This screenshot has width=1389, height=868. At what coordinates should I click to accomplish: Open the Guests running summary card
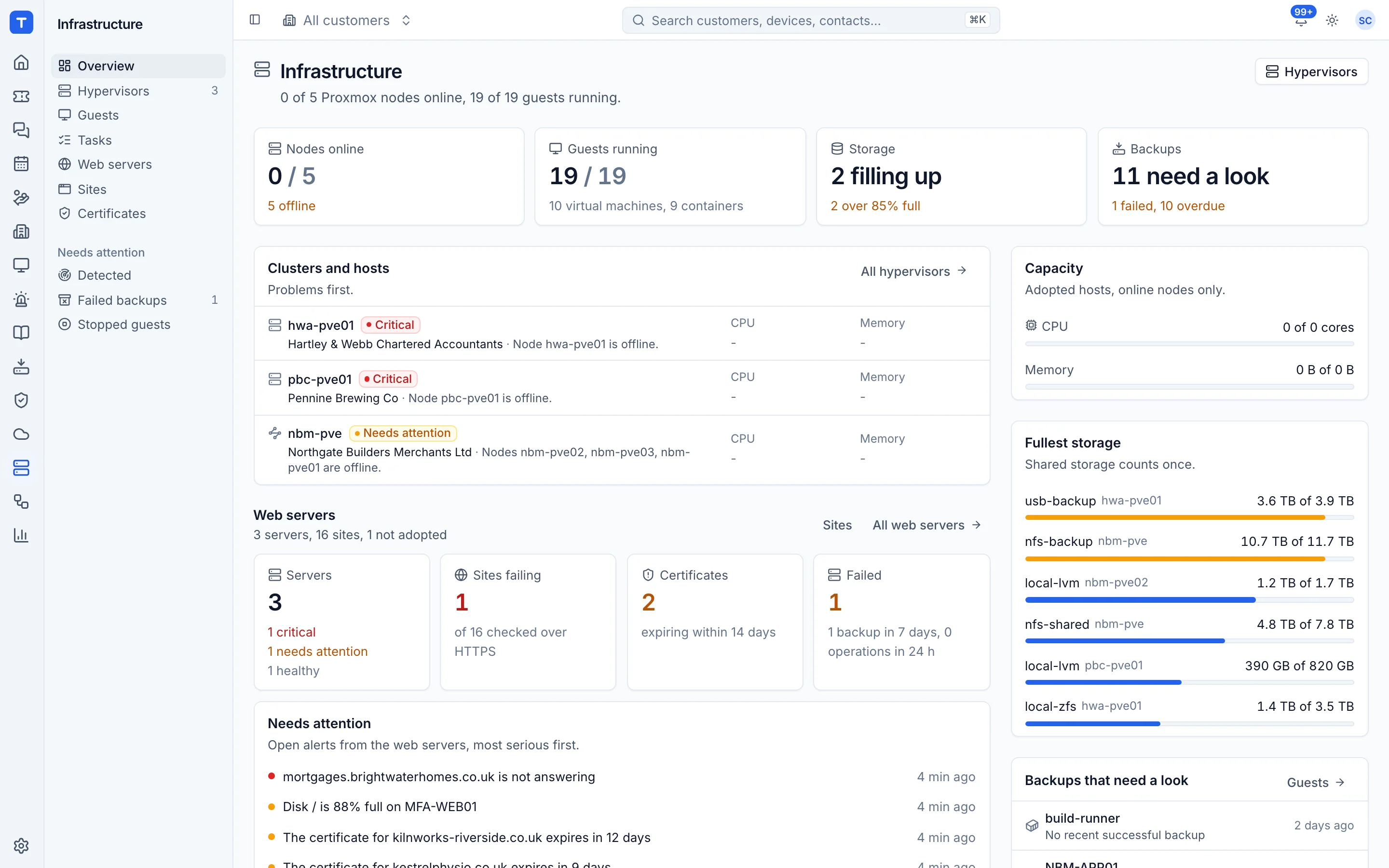pos(670,177)
